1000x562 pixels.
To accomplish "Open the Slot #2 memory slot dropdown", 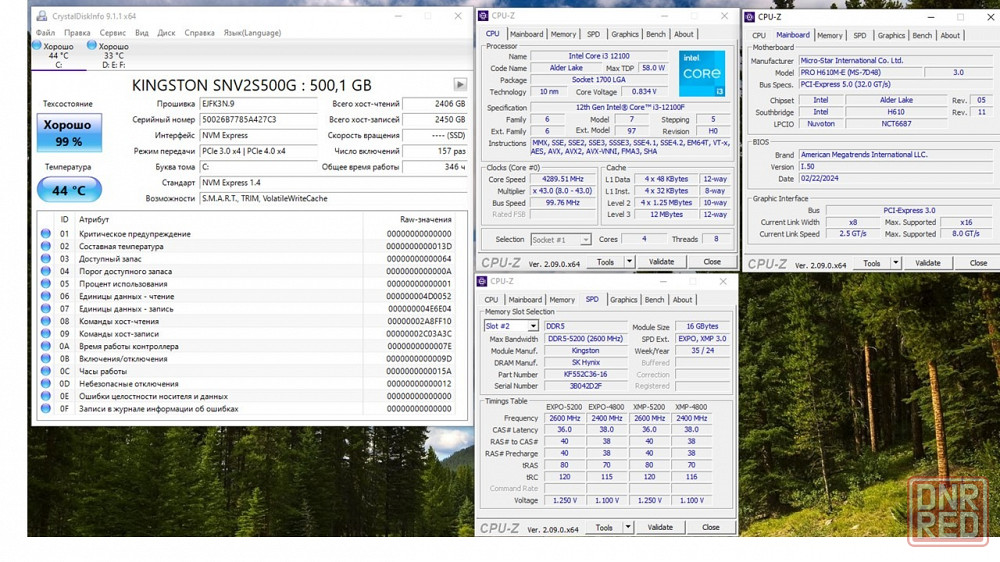I will click(511, 326).
